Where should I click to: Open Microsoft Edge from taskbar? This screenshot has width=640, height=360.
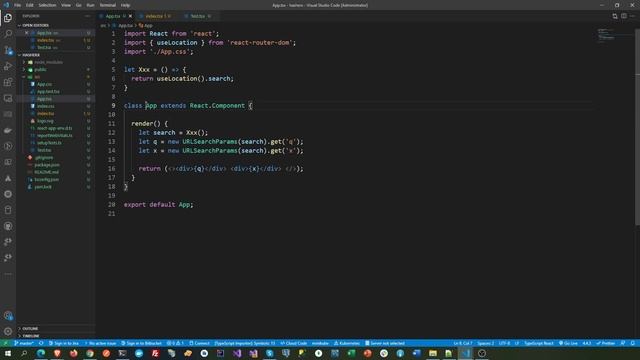click(41, 353)
